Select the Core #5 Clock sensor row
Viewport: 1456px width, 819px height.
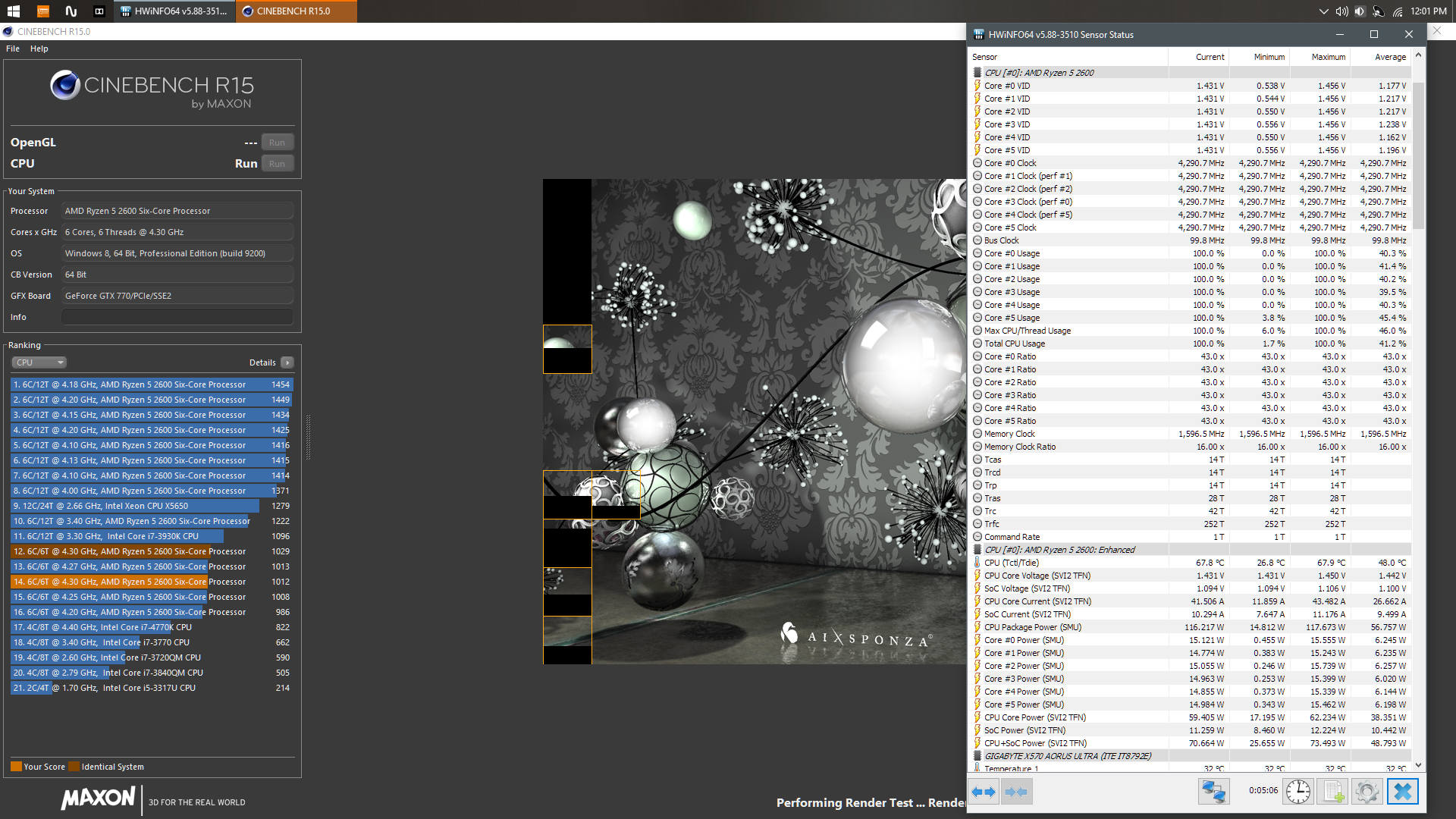tap(1191, 227)
